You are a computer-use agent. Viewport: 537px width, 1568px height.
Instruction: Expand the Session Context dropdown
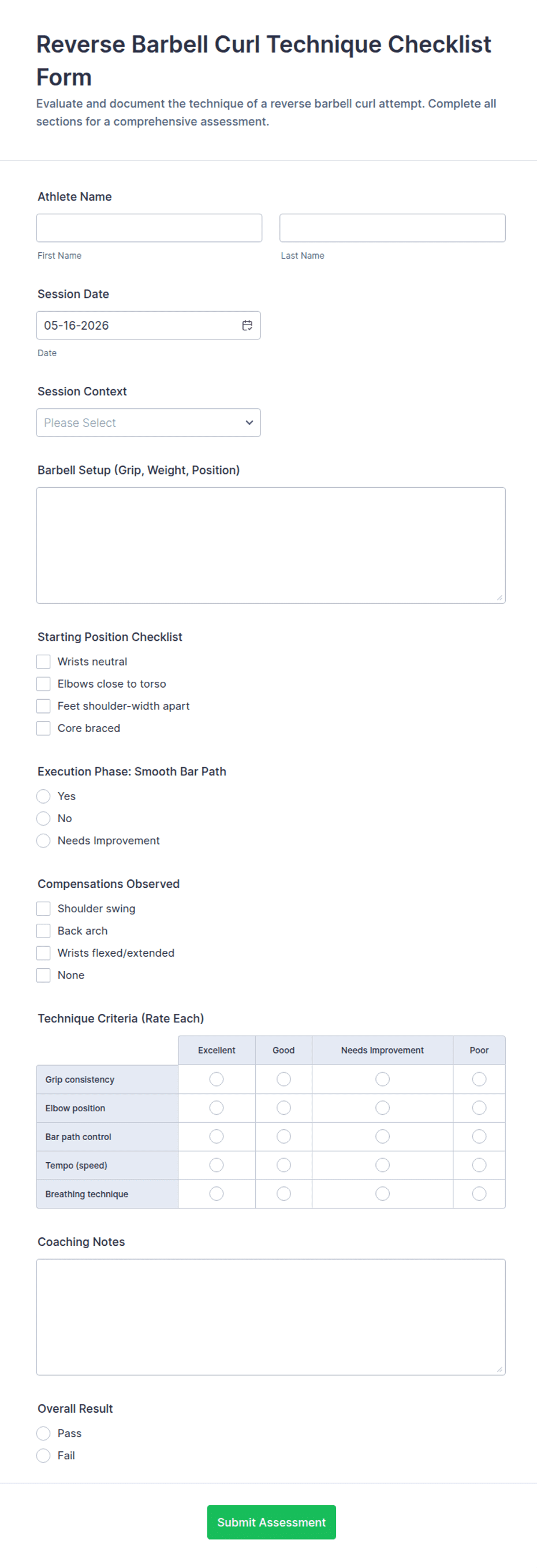pyautogui.click(x=148, y=423)
